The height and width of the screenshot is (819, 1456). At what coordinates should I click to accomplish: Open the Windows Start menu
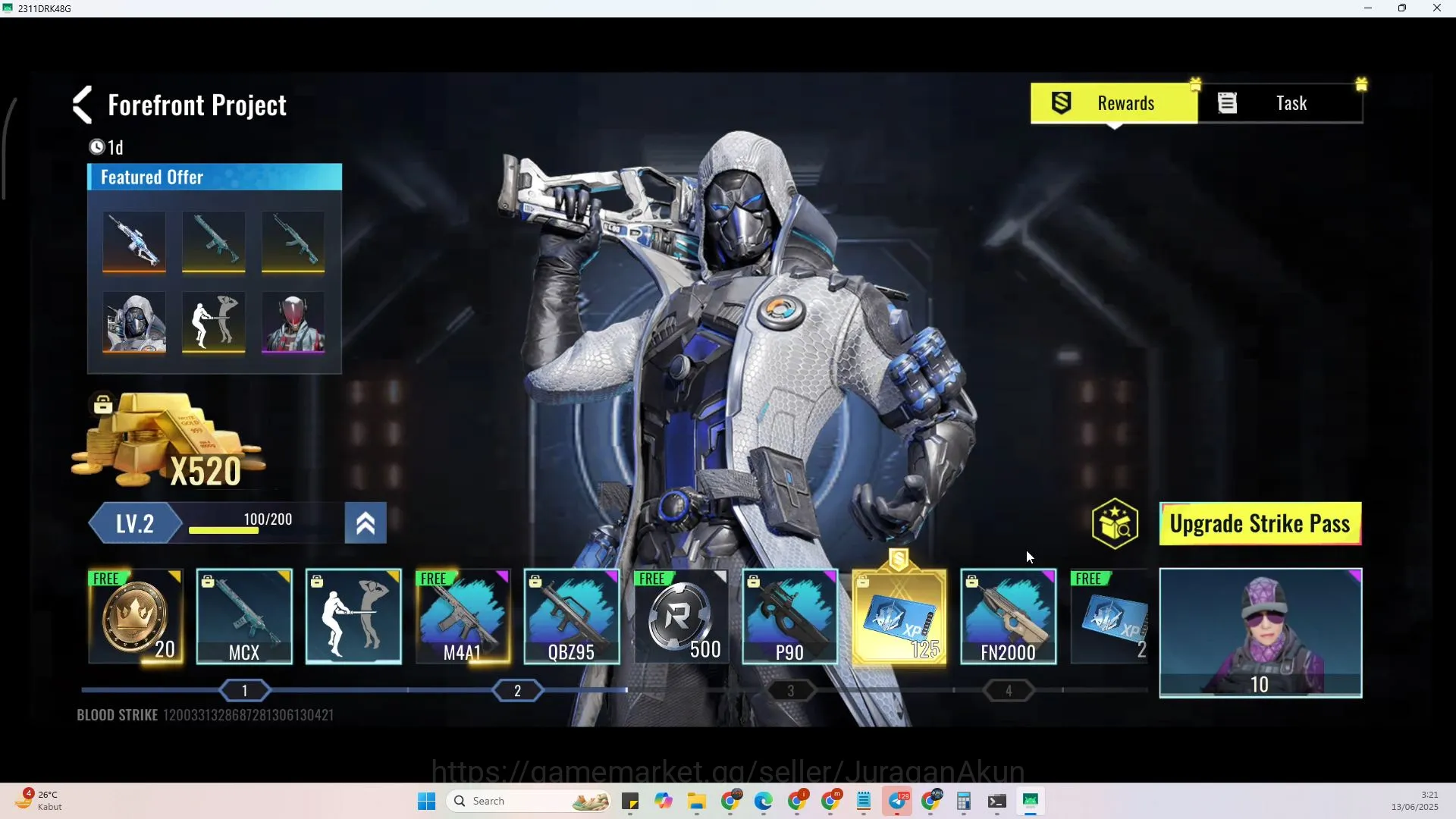426,801
